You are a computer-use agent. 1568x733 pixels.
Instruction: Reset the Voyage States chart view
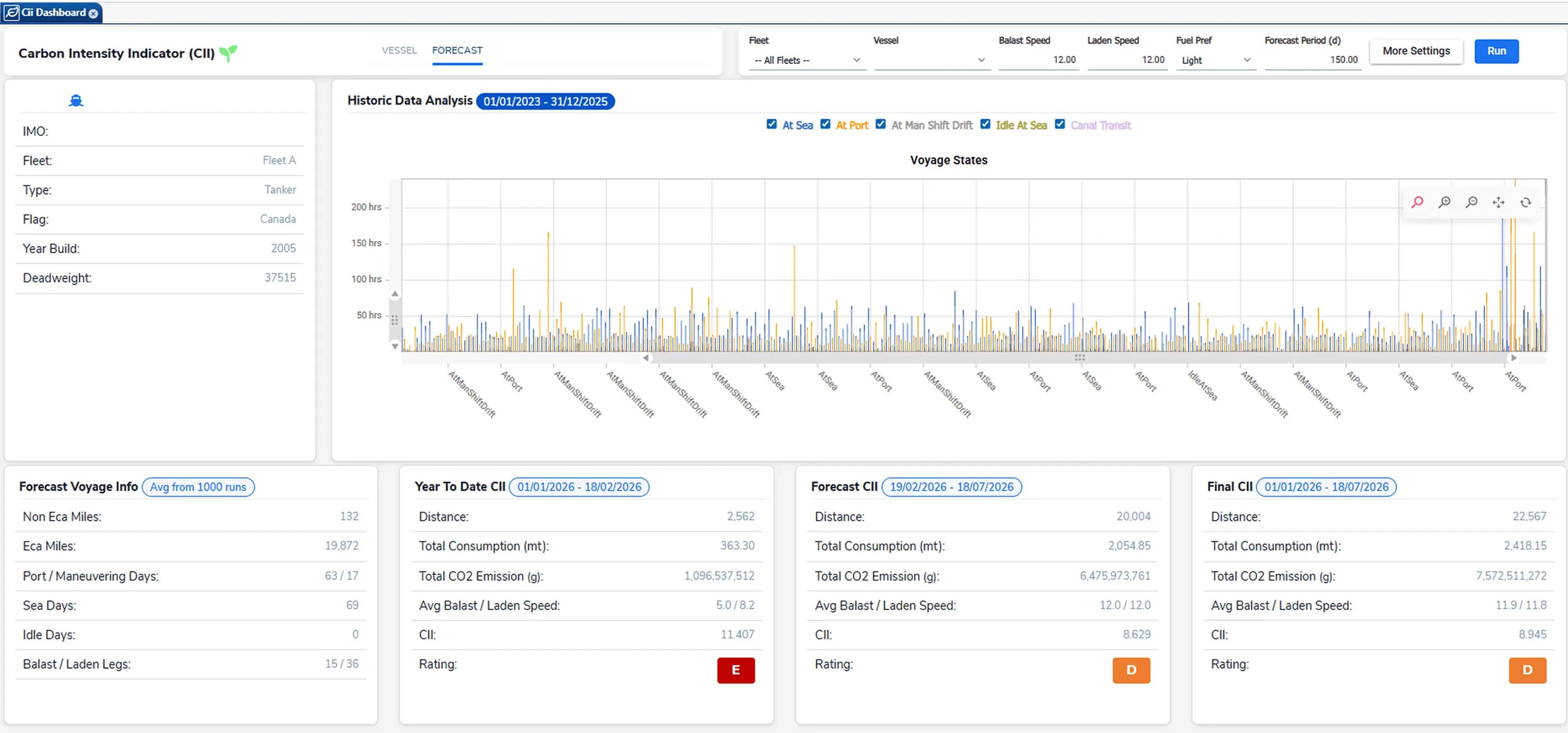click(x=1526, y=202)
